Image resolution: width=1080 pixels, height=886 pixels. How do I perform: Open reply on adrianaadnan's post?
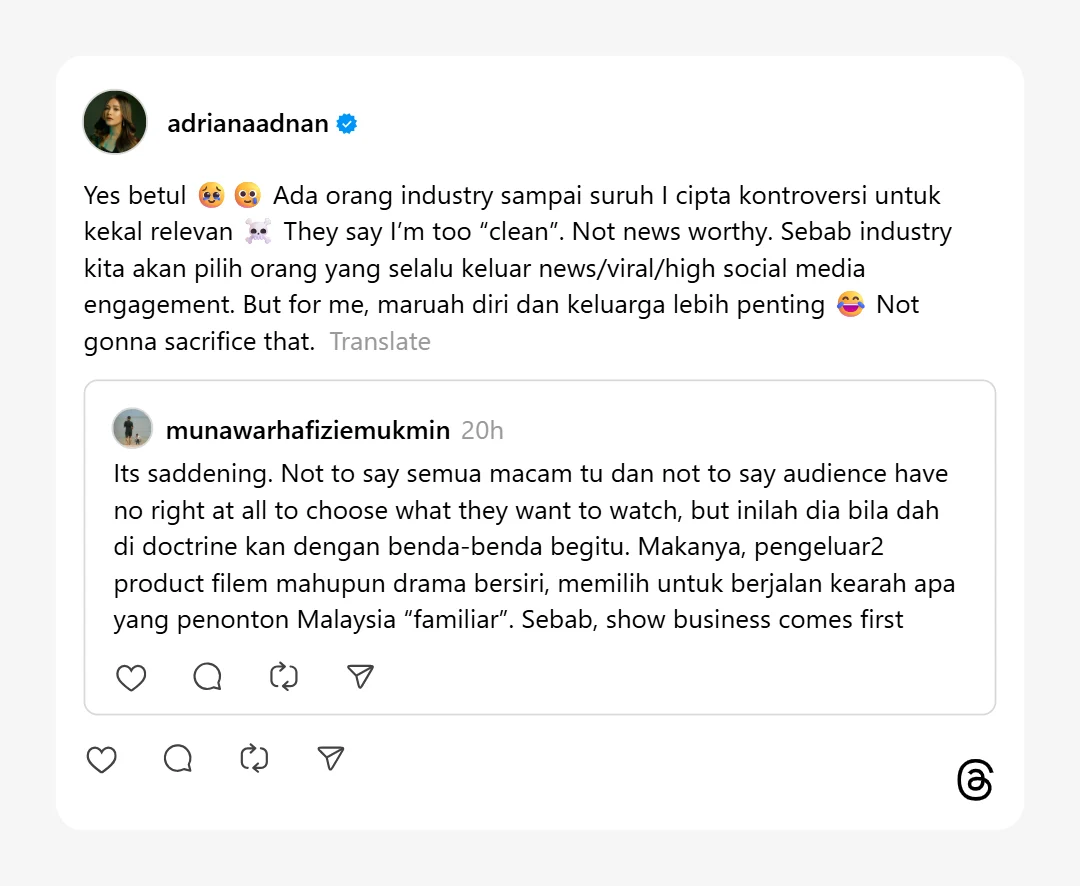click(x=178, y=759)
